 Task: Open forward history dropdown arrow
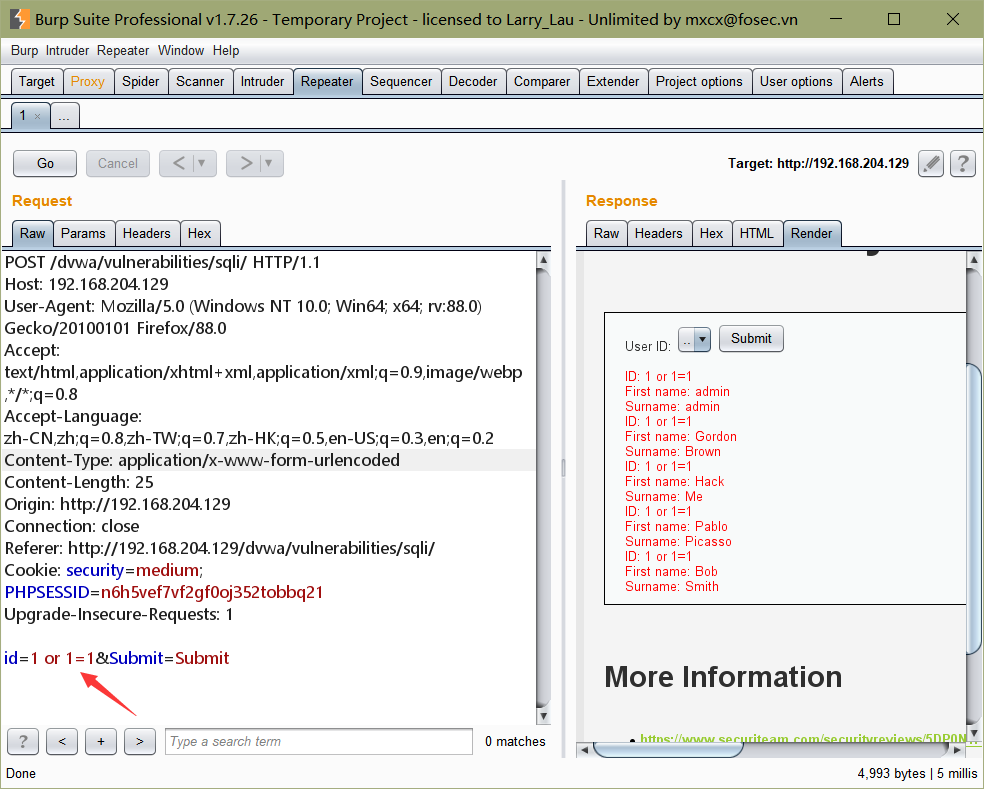[269, 163]
